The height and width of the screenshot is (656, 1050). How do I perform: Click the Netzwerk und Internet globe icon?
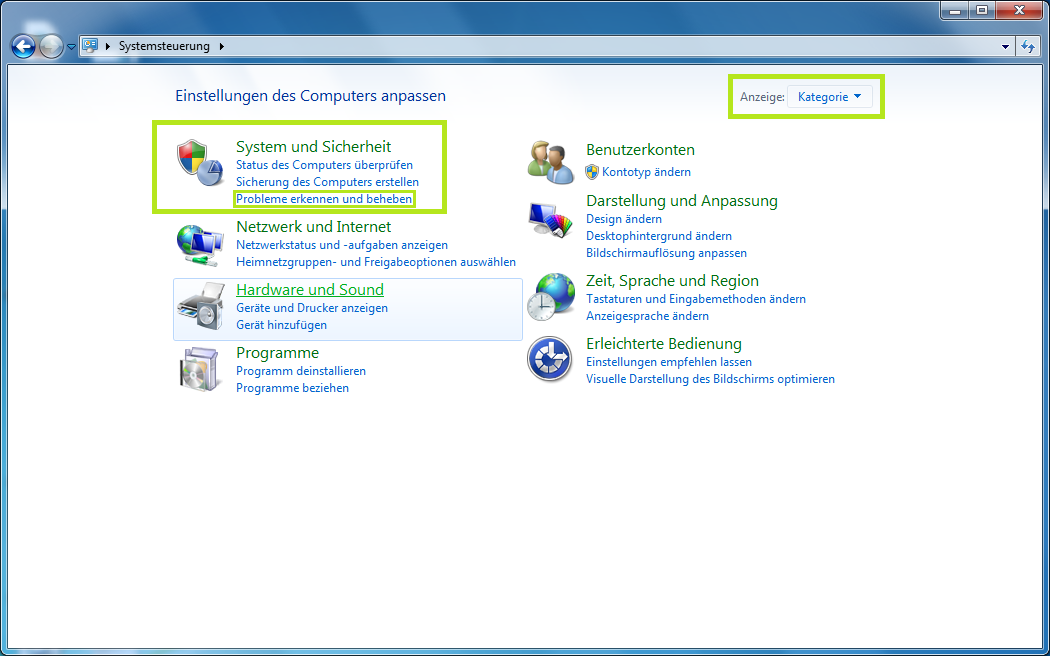pyautogui.click(x=200, y=244)
